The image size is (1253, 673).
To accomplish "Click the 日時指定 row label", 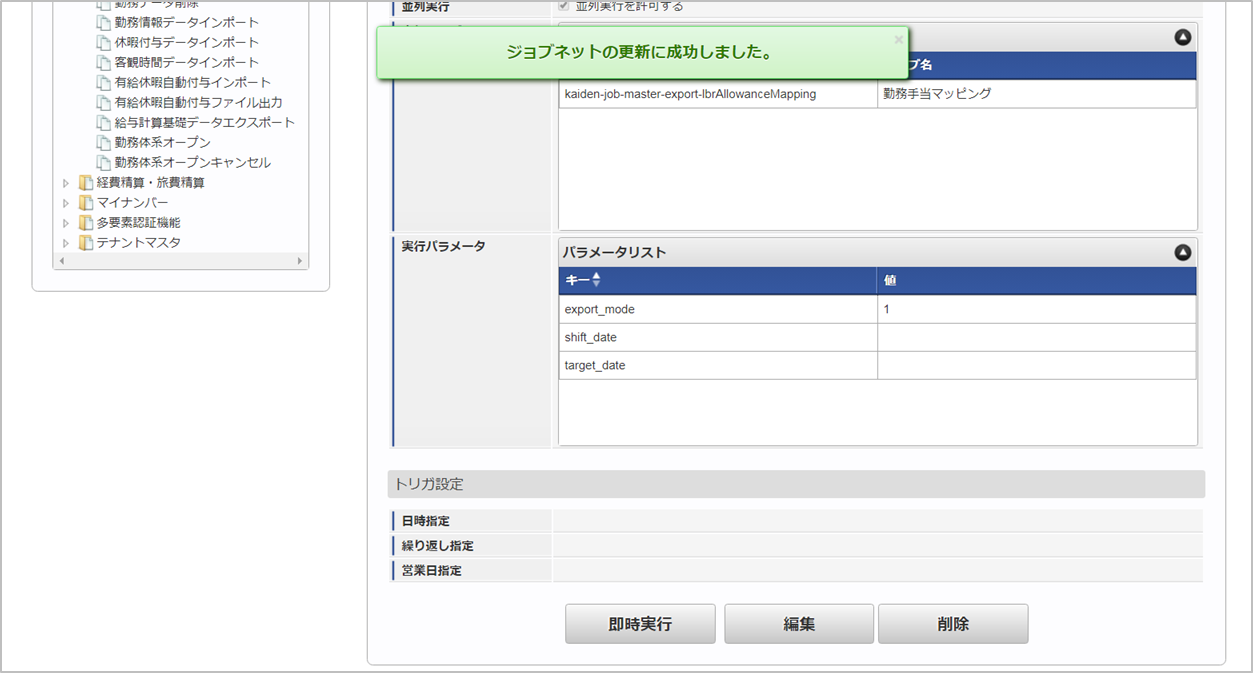I will click(x=426, y=521).
